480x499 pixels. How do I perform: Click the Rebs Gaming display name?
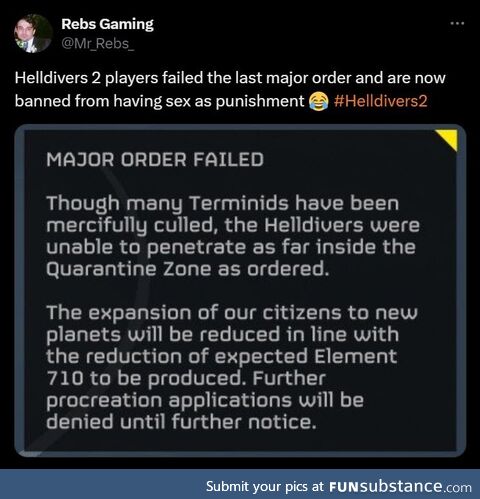[107, 24]
